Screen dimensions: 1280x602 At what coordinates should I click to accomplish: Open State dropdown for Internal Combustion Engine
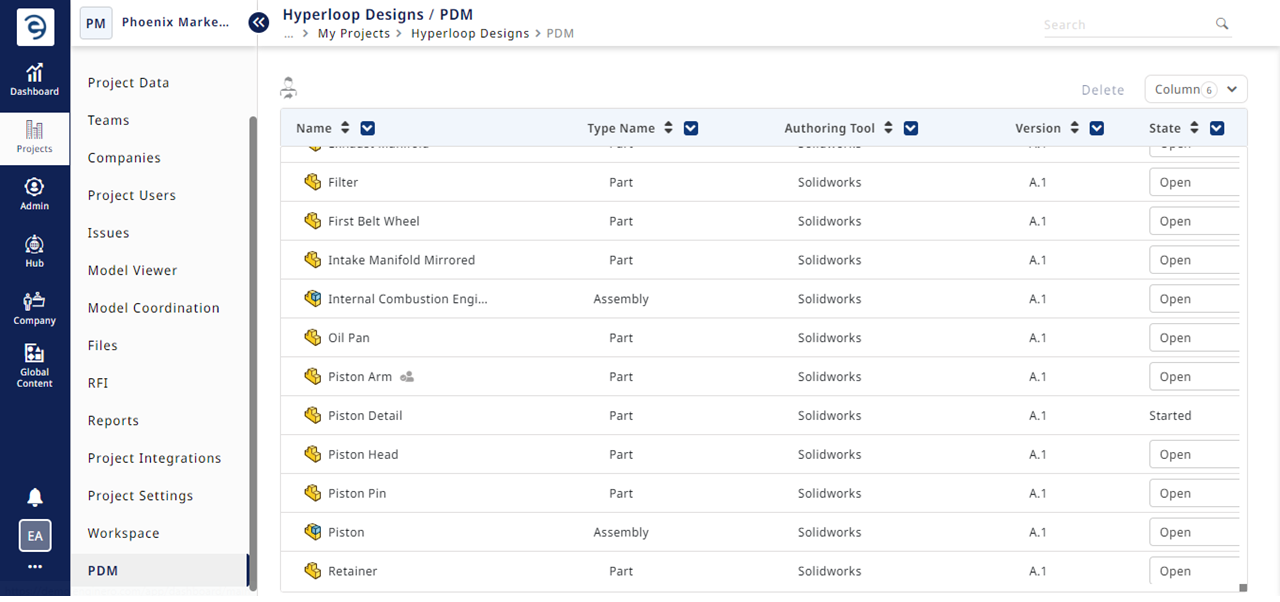1194,299
